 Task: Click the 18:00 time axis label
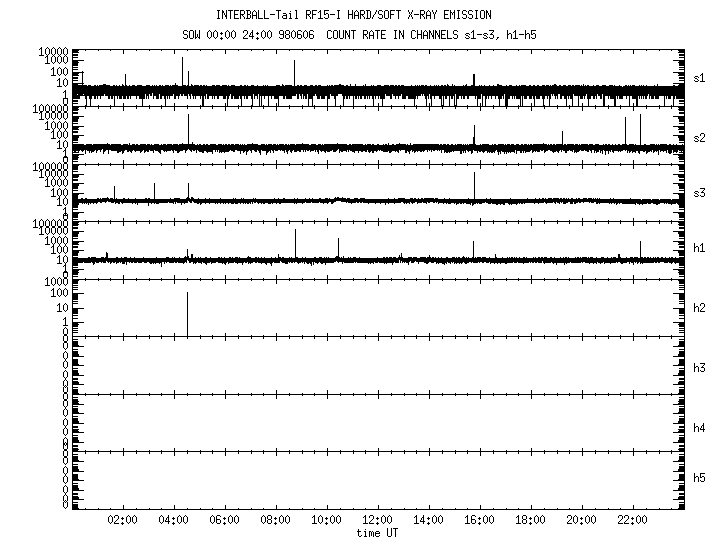click(530, 520)
